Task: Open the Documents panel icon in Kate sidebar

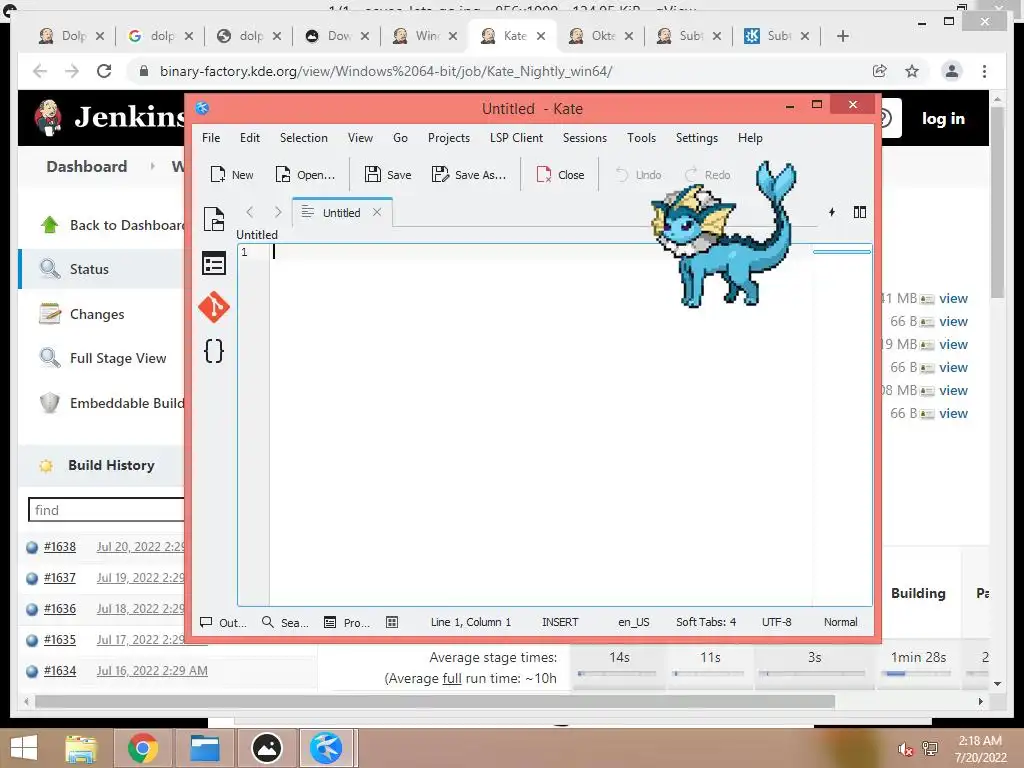Action: [214, 219]
